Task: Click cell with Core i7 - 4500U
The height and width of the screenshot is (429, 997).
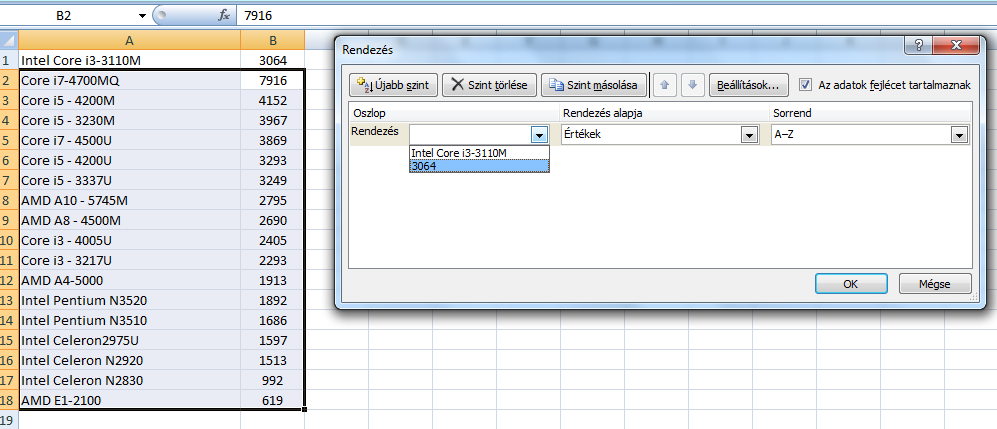Action: (x=130, y=140)
